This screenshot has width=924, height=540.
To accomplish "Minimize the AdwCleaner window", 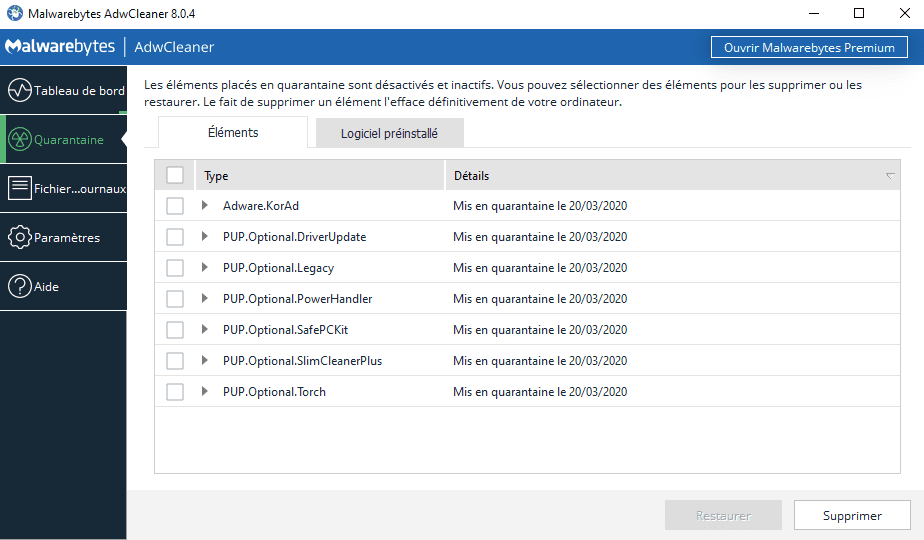I will pos(814,13).
